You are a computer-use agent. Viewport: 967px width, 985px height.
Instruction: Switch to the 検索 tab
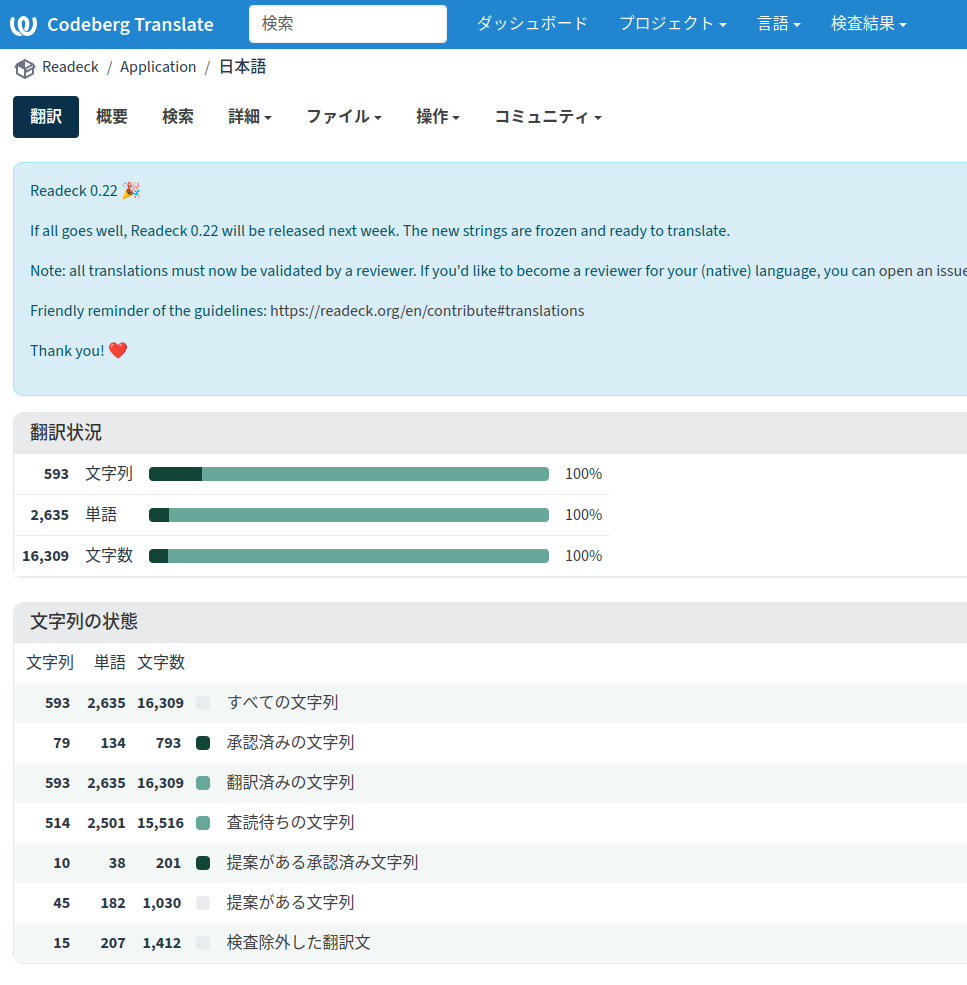coord(177,116)
